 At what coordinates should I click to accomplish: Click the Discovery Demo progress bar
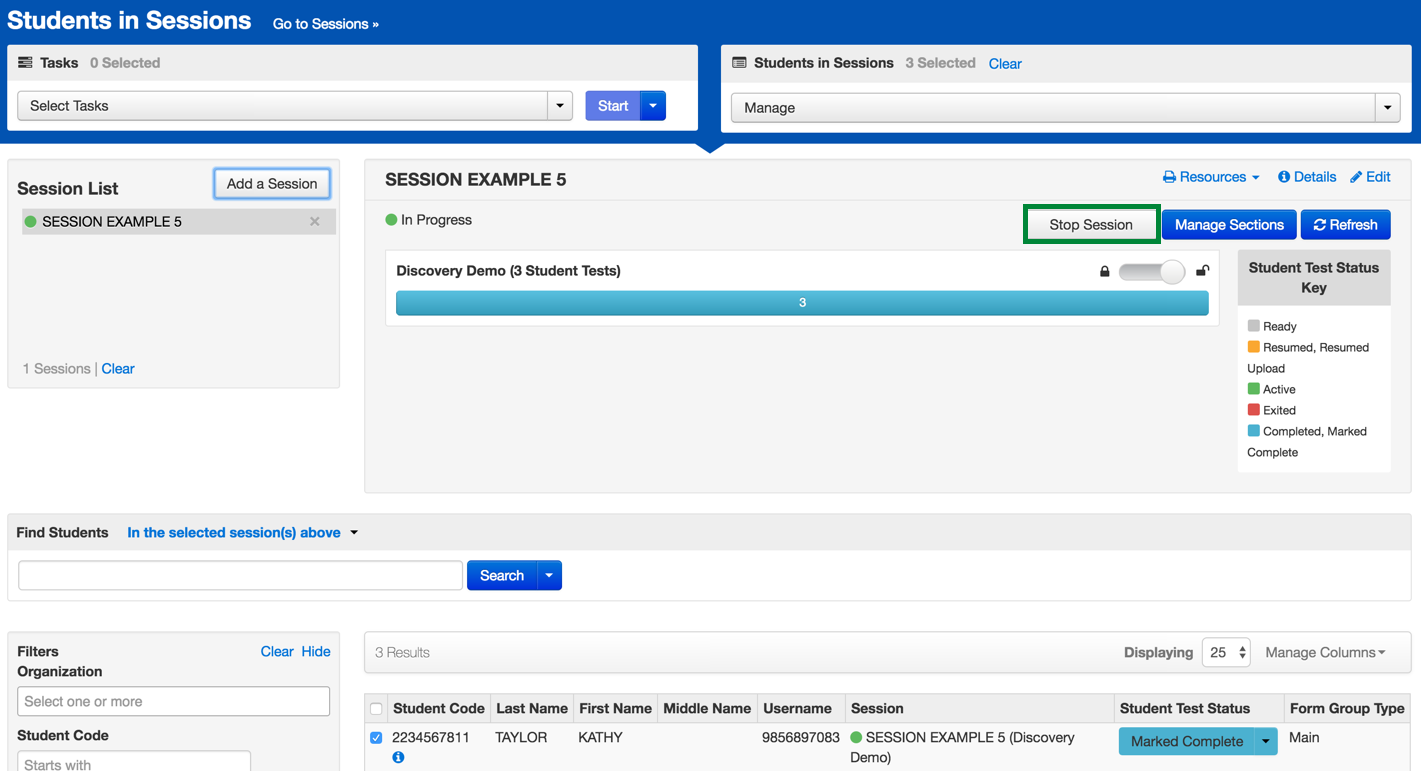point(802,303)
